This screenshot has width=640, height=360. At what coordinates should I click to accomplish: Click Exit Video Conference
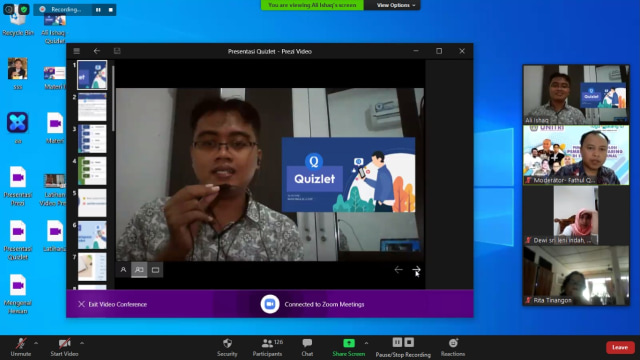tap(113, 304)
